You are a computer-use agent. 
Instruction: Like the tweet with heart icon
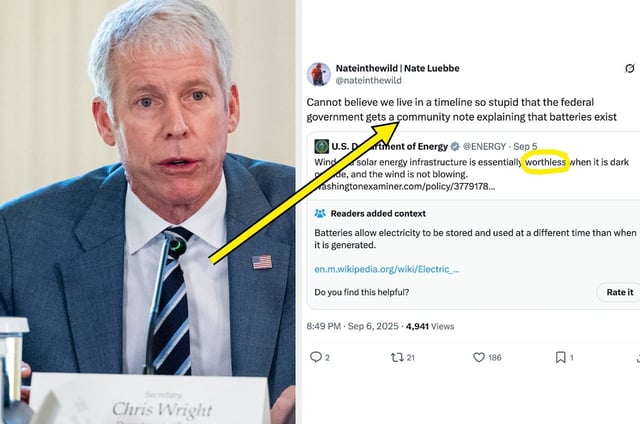pos(479,357)
